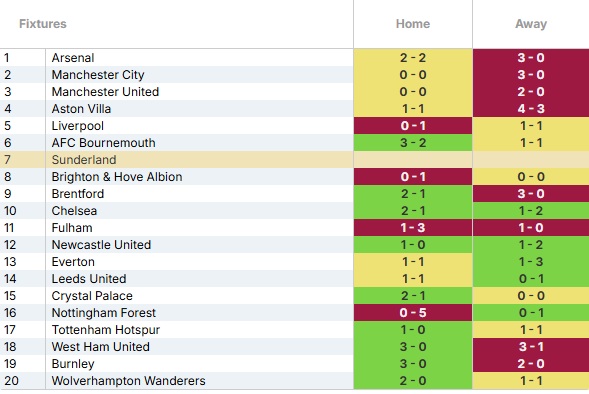Open the Arsenal team link
This screenshot has height=394, width=589.
click(x=73, y=58)
